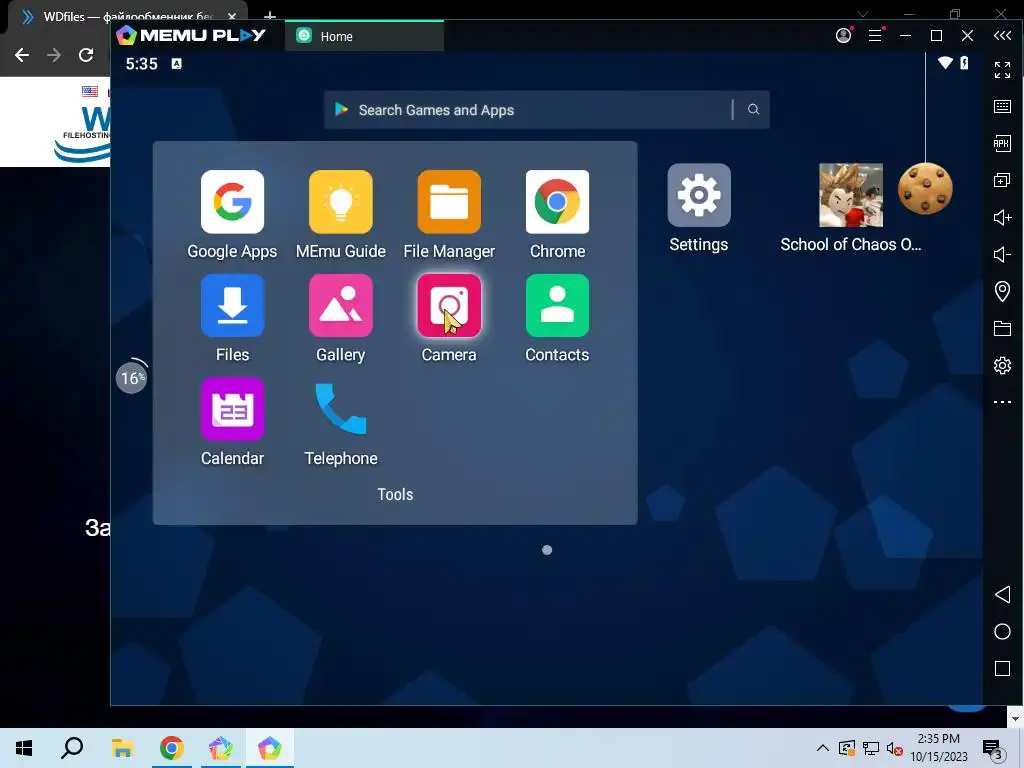Show hidden system tray icons
The image size is (1024, 768).
[x=823, y=748]
